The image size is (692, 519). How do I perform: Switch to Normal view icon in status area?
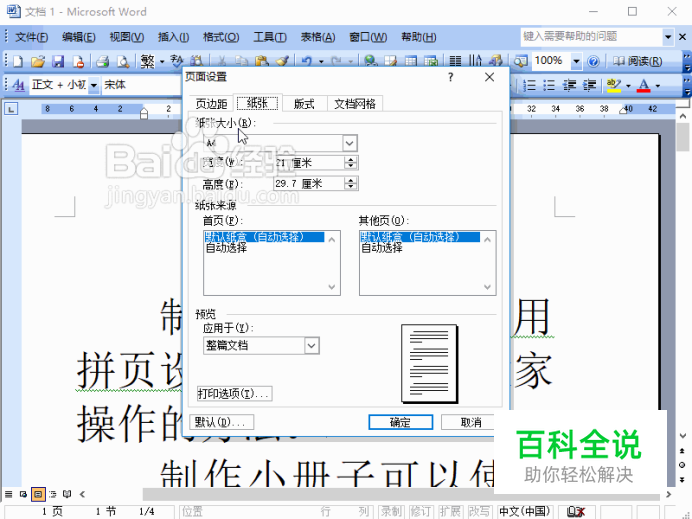(x=9, y=494)
